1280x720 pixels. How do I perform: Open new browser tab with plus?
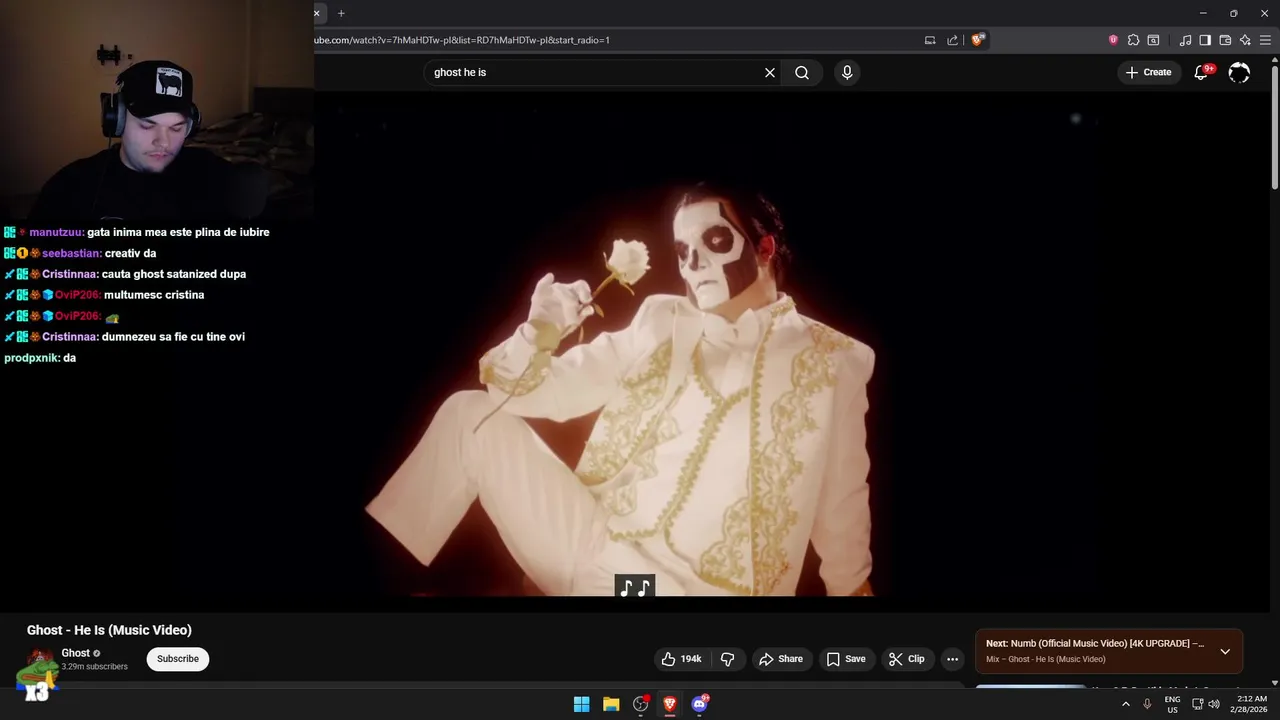pos(341,13)
